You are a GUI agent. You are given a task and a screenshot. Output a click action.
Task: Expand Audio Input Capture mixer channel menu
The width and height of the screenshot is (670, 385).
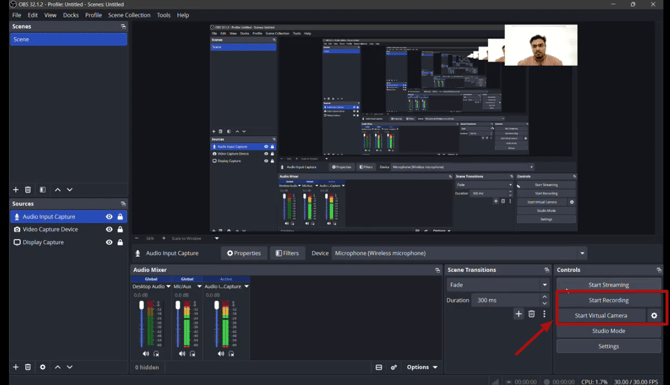coord(247,287)
